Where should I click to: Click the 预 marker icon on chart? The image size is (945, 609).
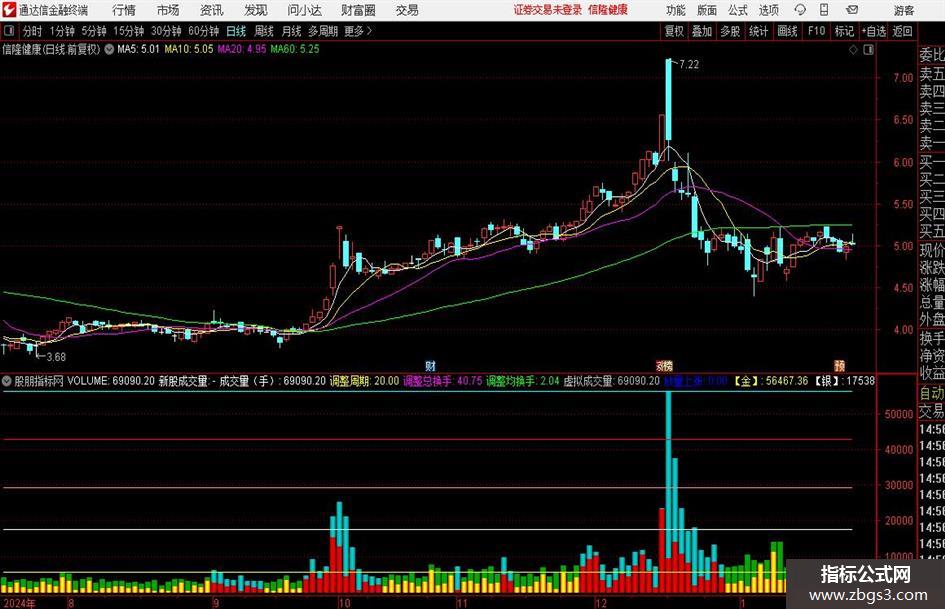point(840,365)
